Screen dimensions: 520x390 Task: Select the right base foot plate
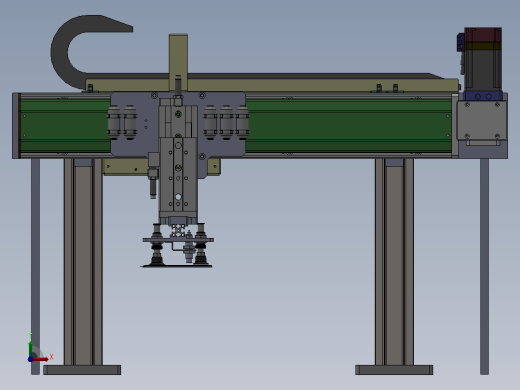[394, 370]
